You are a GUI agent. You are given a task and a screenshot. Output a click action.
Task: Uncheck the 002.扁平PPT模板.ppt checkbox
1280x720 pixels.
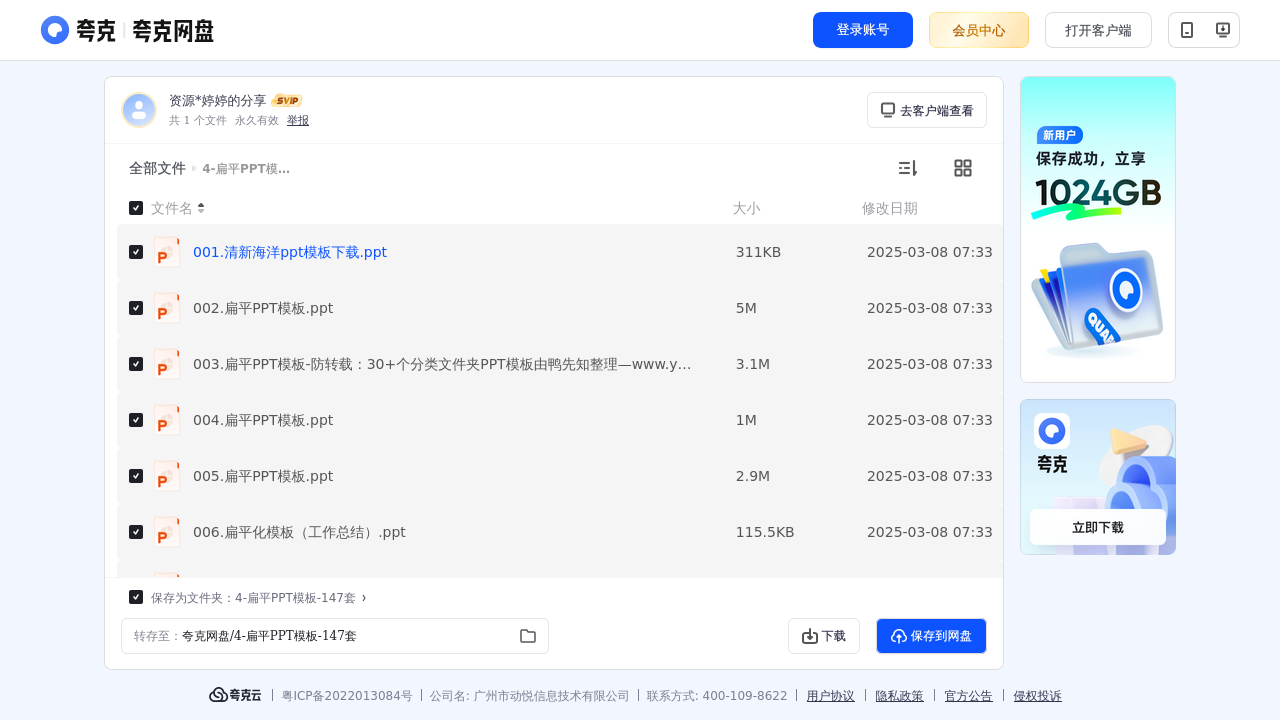[x=136, y=308]
